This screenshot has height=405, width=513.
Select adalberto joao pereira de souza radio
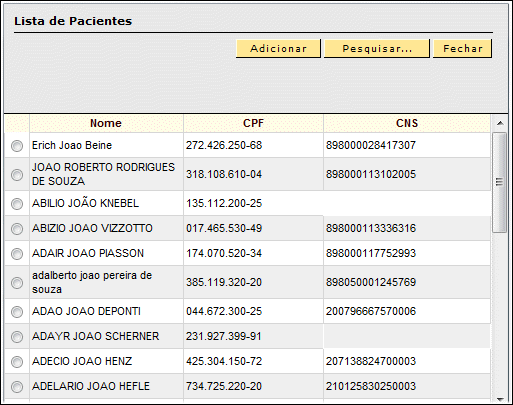[x=17, y=283]
